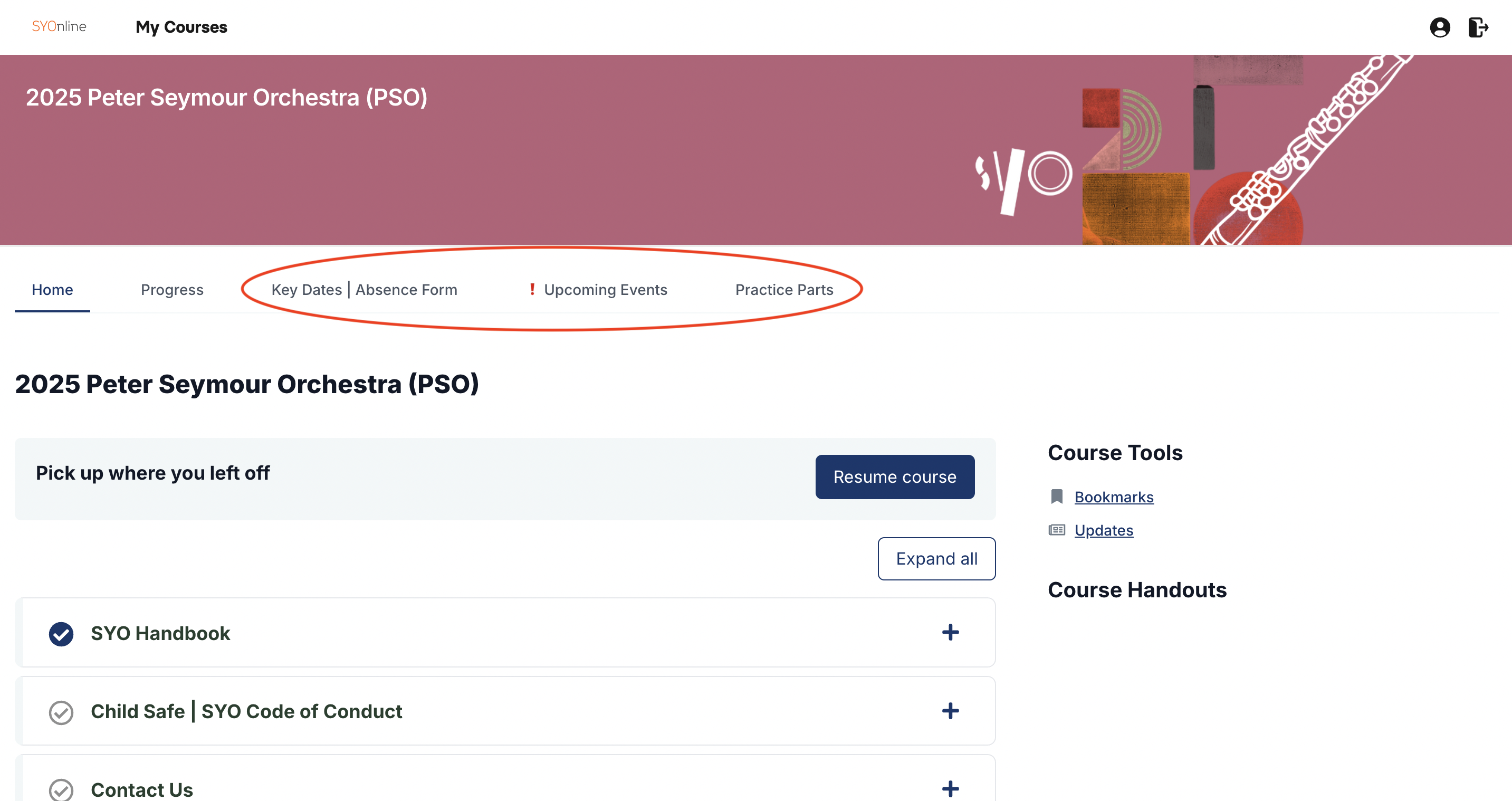
Task: Toggle Contact Us completion checkmark
Action: [x=61, y=789]
